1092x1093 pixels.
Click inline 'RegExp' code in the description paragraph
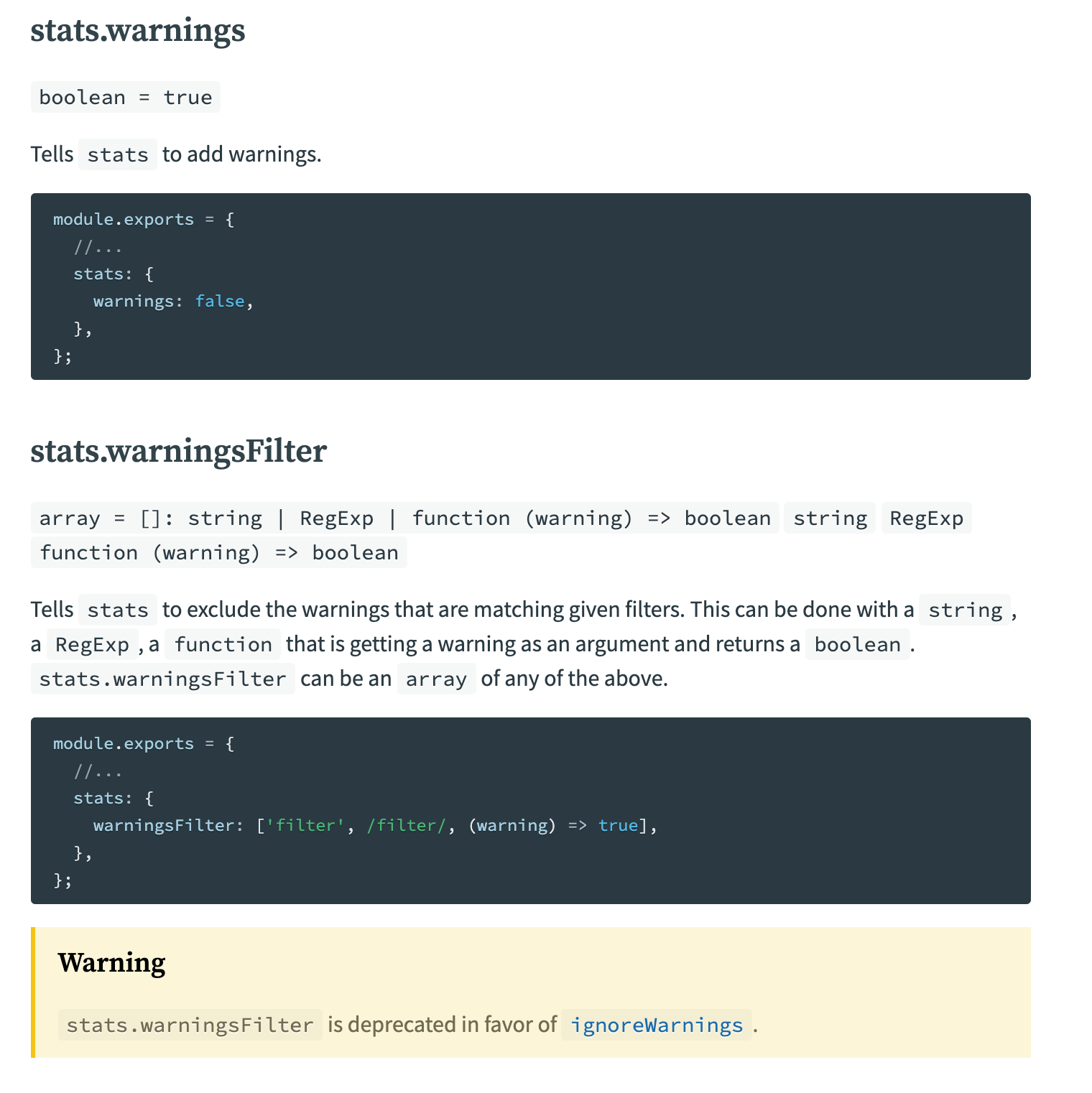[x=92, y=645]
